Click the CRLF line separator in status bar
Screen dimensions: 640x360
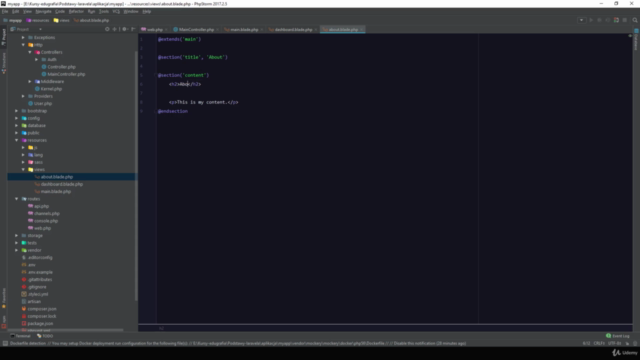[x=599, y=343]
